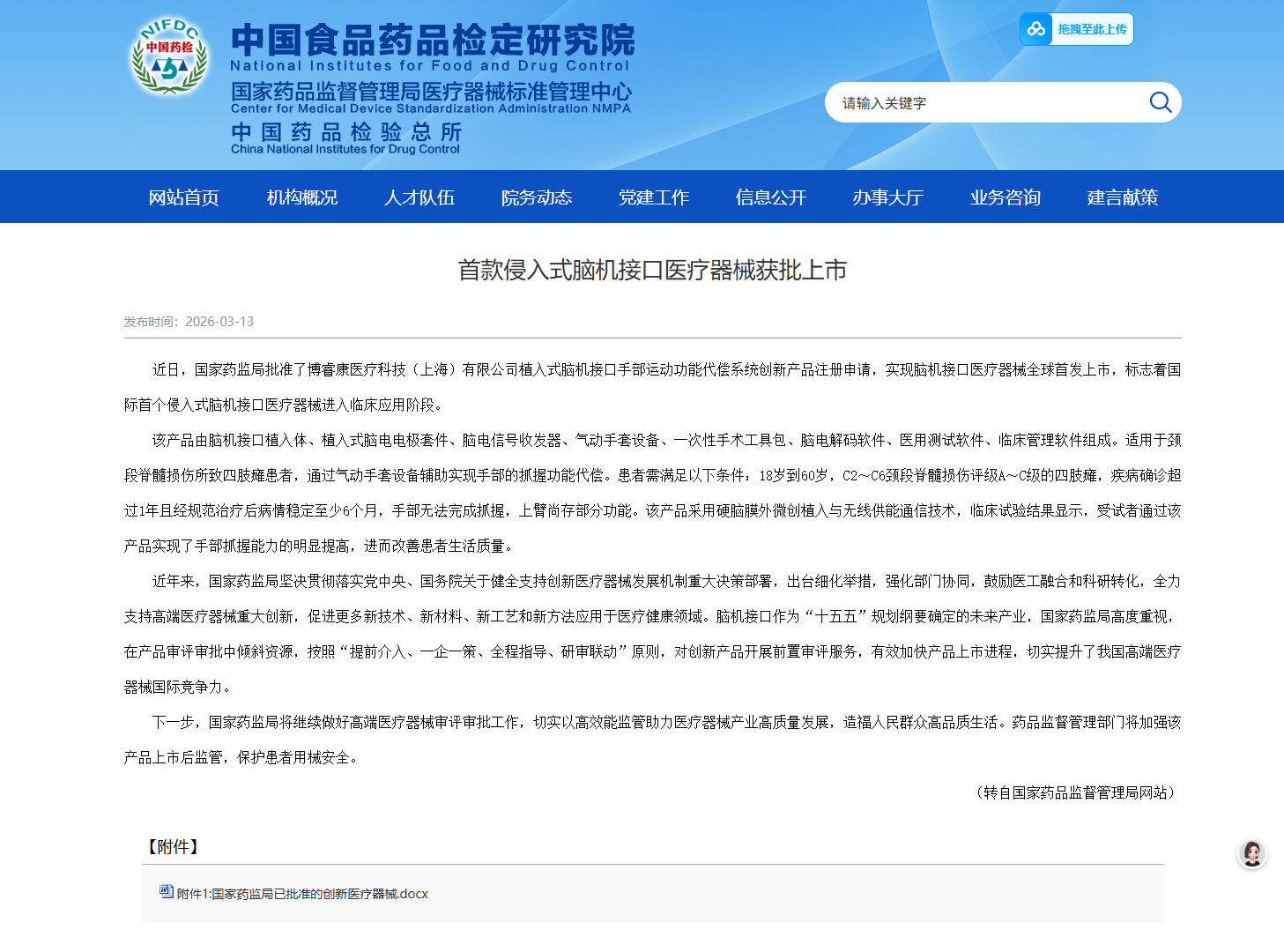Click the Word document icon for attachment
The image size is (1284, 952).
pyautogui.click(x=166, y=892)
